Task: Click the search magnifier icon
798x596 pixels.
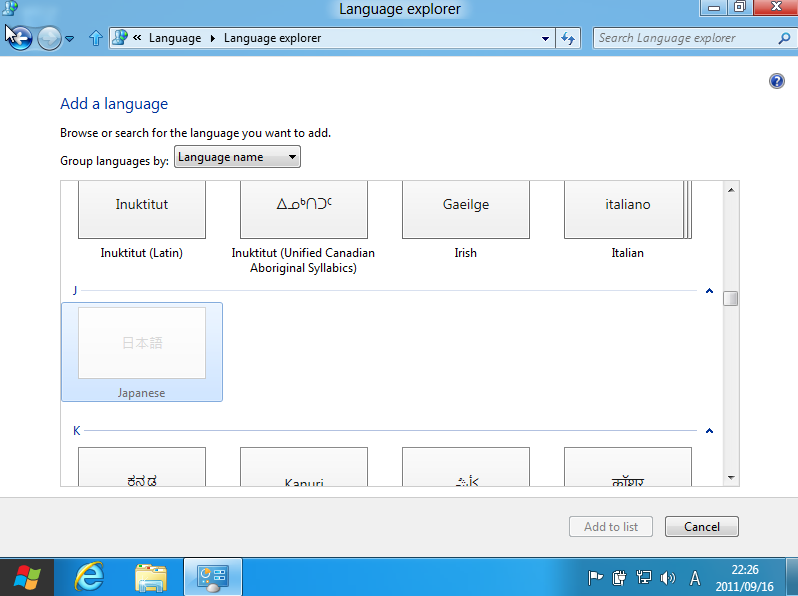Action: point(783,39)
